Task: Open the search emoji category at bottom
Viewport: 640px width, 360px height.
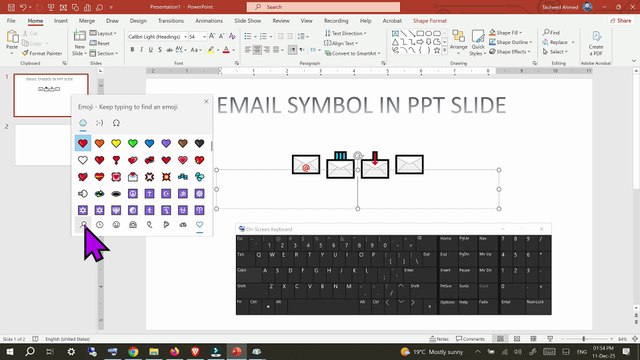Action: [83, 224]
